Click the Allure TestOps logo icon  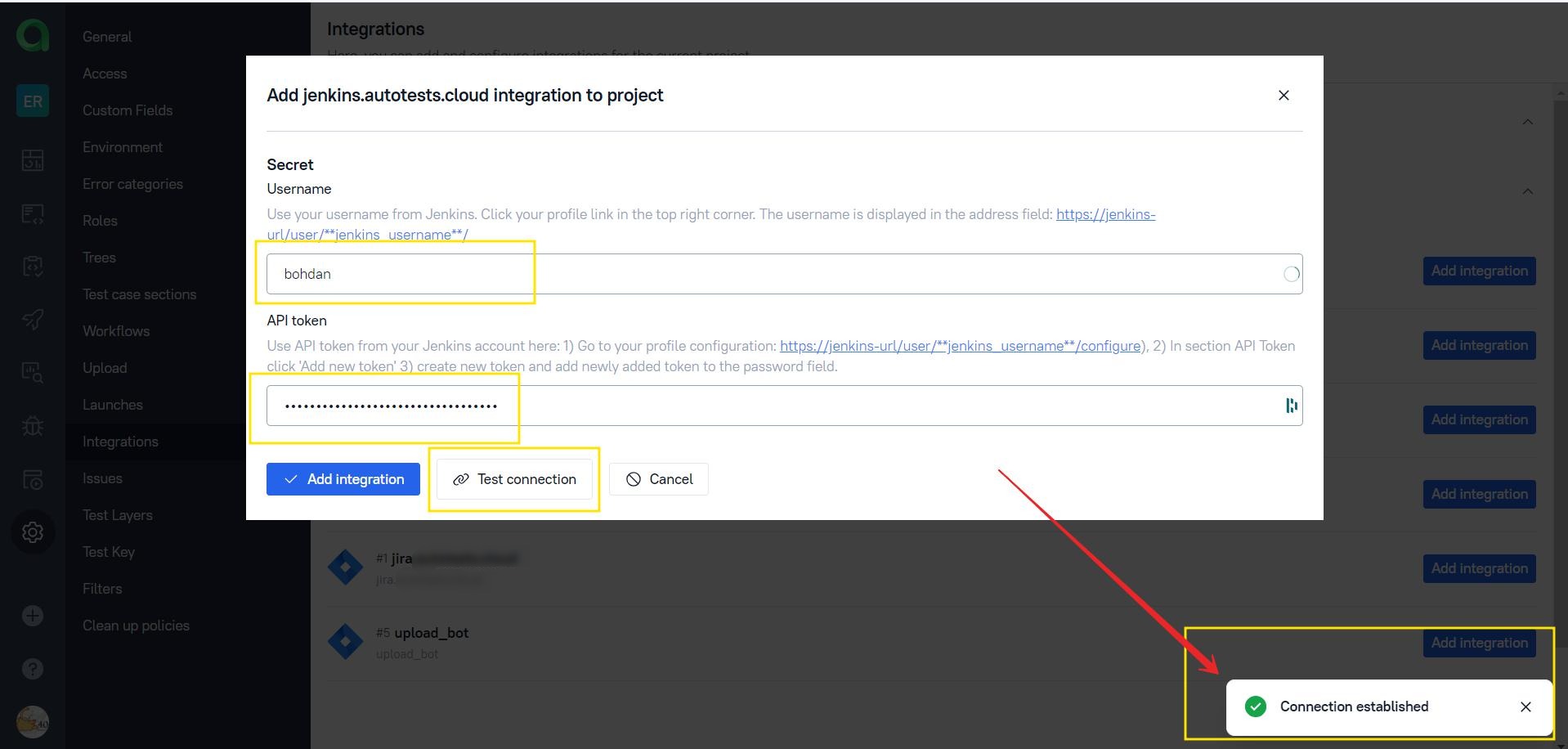point(33,36)
